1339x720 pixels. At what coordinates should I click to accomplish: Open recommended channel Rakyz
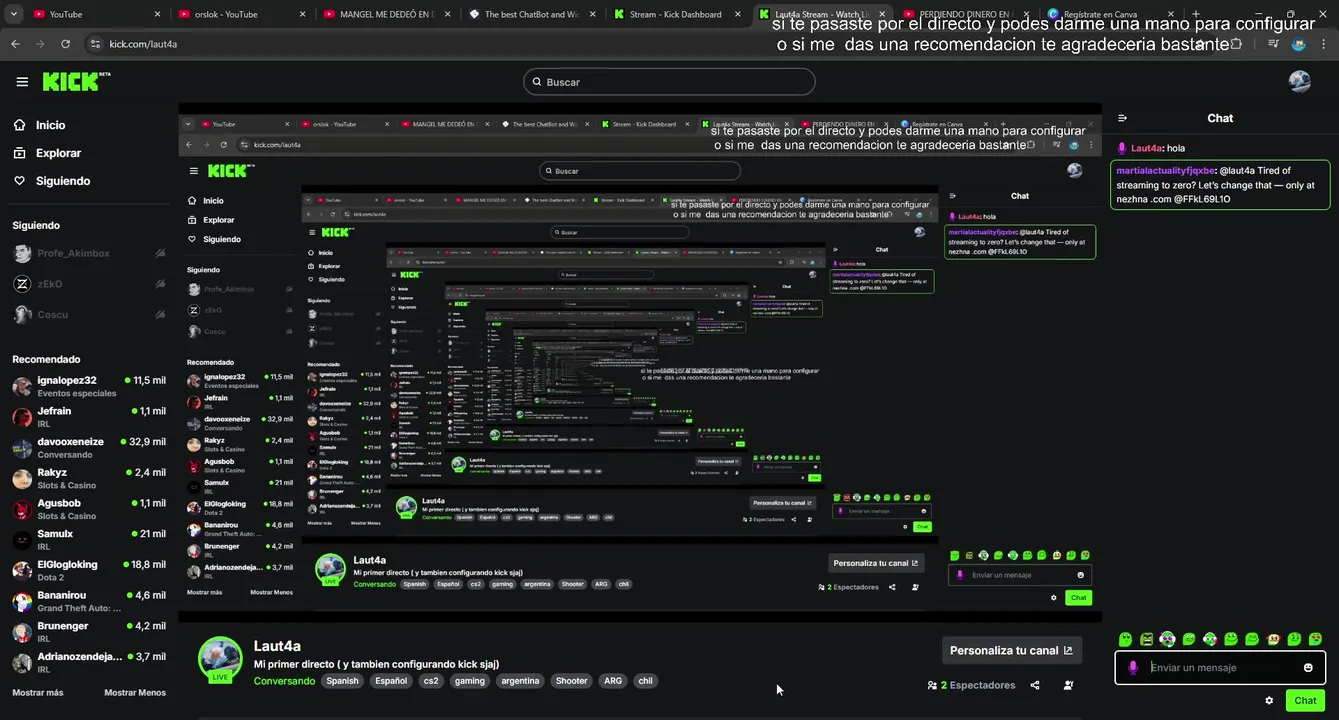88,478
